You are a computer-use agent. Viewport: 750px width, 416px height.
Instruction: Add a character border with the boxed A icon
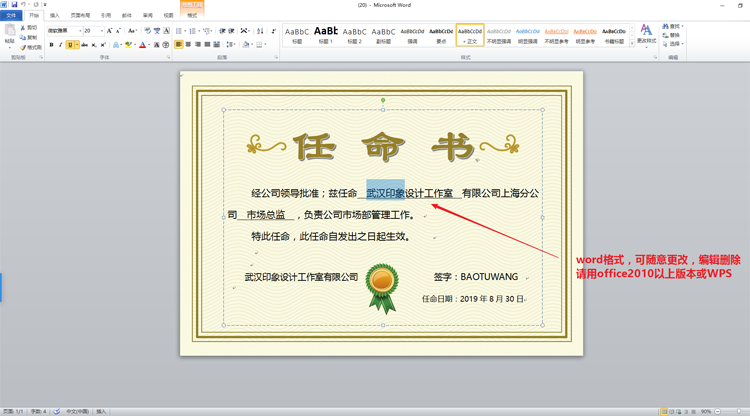[x=166, y=31]
